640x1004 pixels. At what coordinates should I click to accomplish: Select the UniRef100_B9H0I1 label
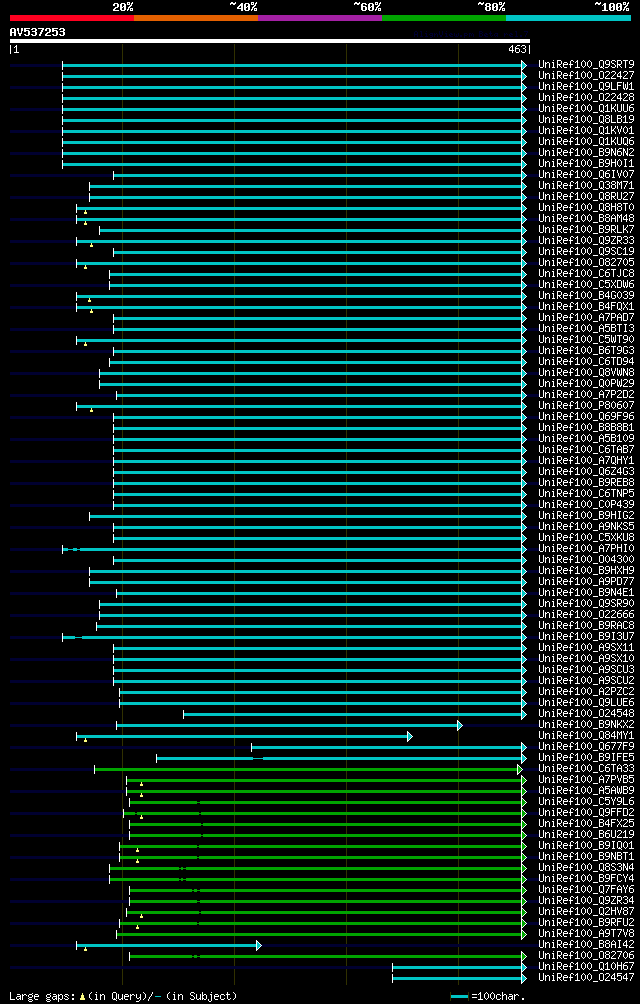(586, 163)
